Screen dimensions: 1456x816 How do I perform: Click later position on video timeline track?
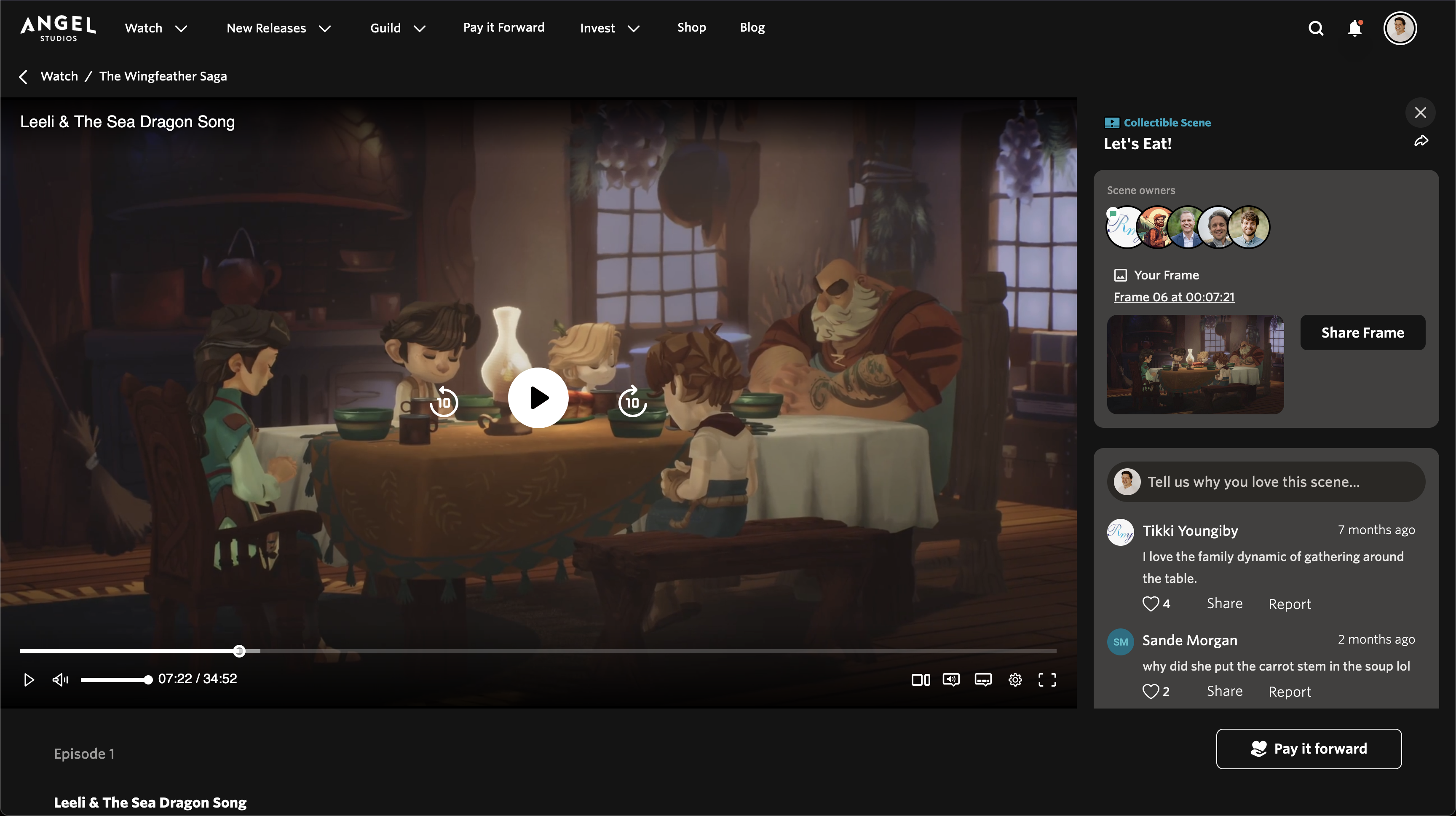tap(658, 651)
